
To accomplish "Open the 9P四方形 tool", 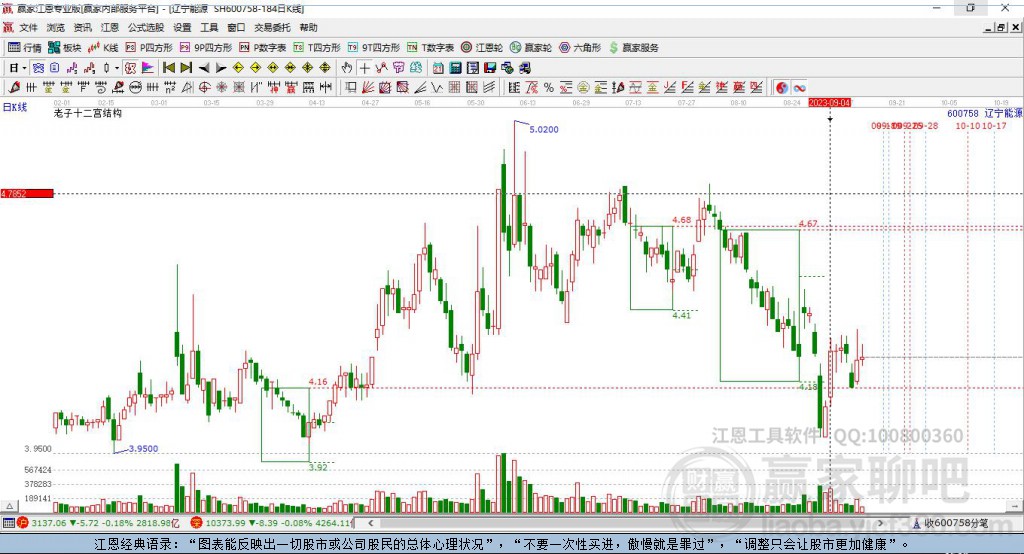I will (x=206, y=48).
